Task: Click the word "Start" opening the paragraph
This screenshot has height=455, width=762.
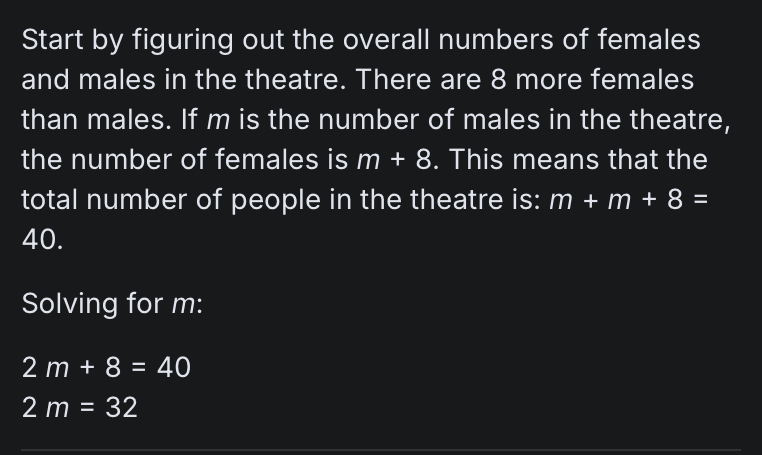Action: coord(48,41)
